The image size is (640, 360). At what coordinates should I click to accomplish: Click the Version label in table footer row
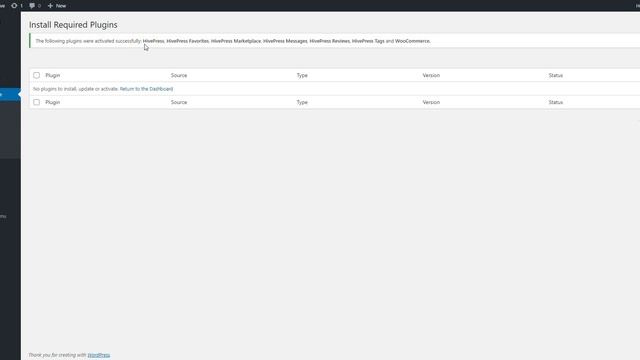tap(431, 102)
